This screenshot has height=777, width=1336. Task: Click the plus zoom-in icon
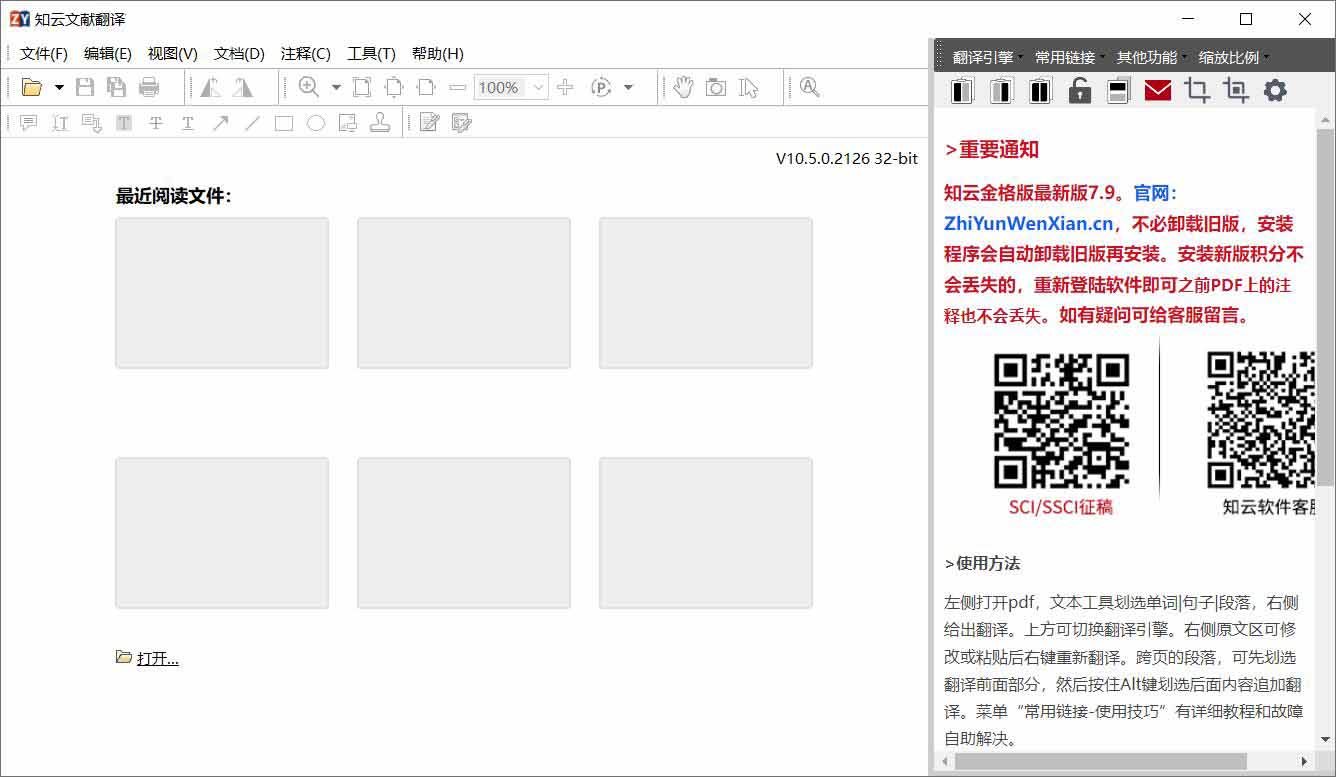565,87
